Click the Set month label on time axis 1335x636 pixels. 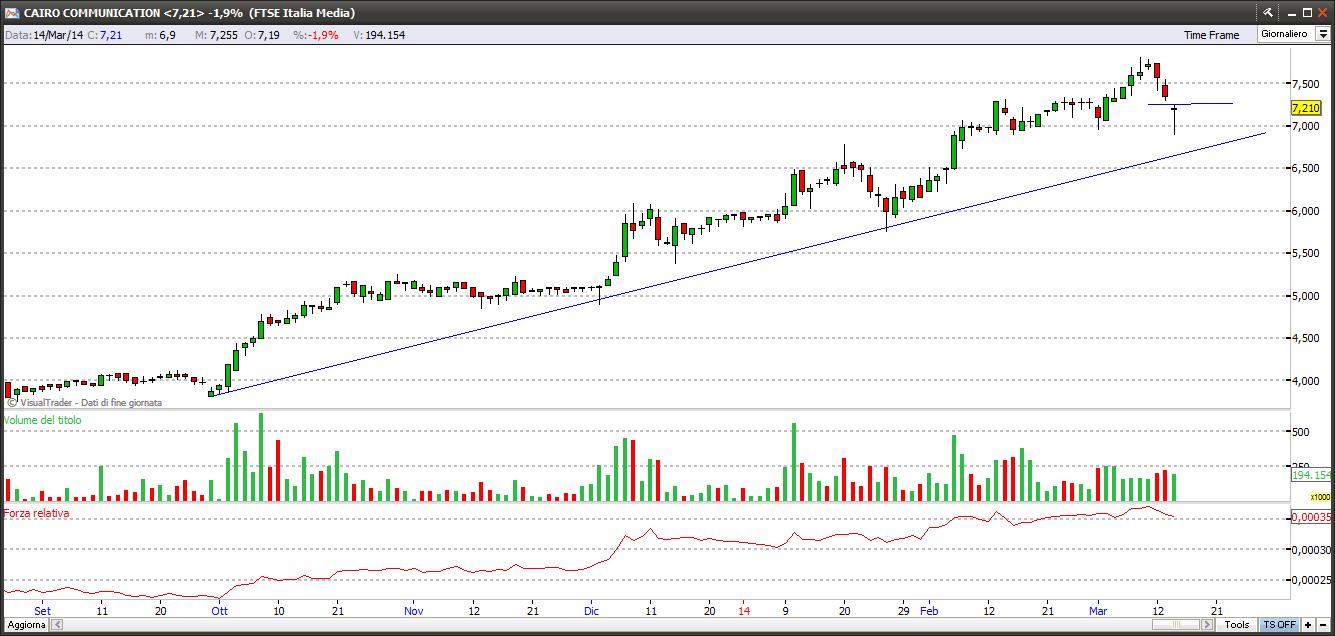(42, 610)
